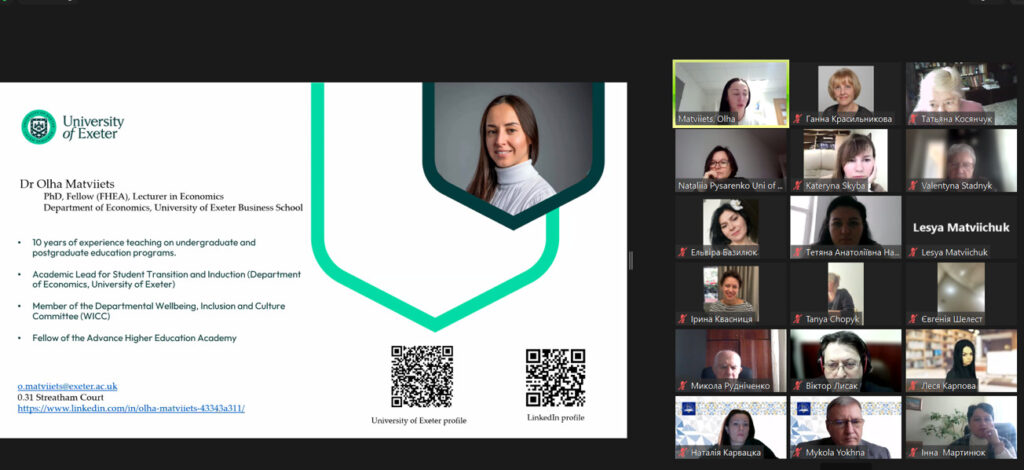
Task: Select the active speaker Matviiets, Olha video tile
Action: coord(731,93)
